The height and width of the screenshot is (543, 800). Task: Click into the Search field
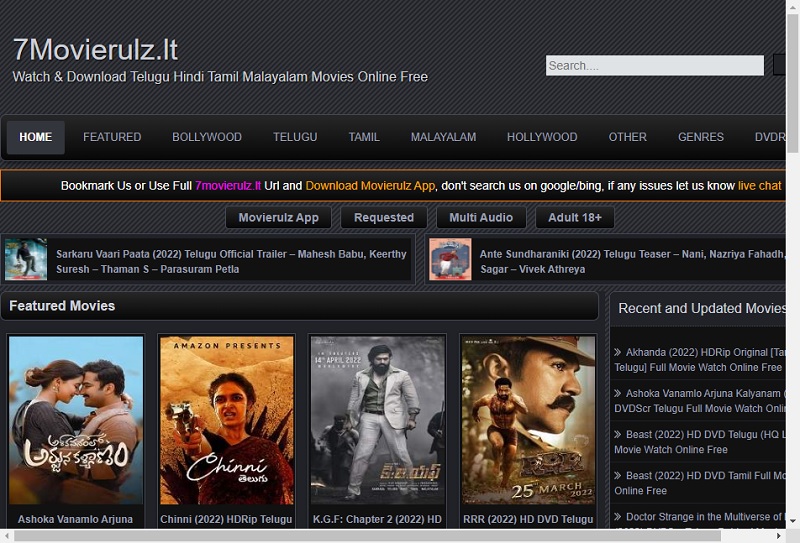pyautogui.click(x=655, y=65)
